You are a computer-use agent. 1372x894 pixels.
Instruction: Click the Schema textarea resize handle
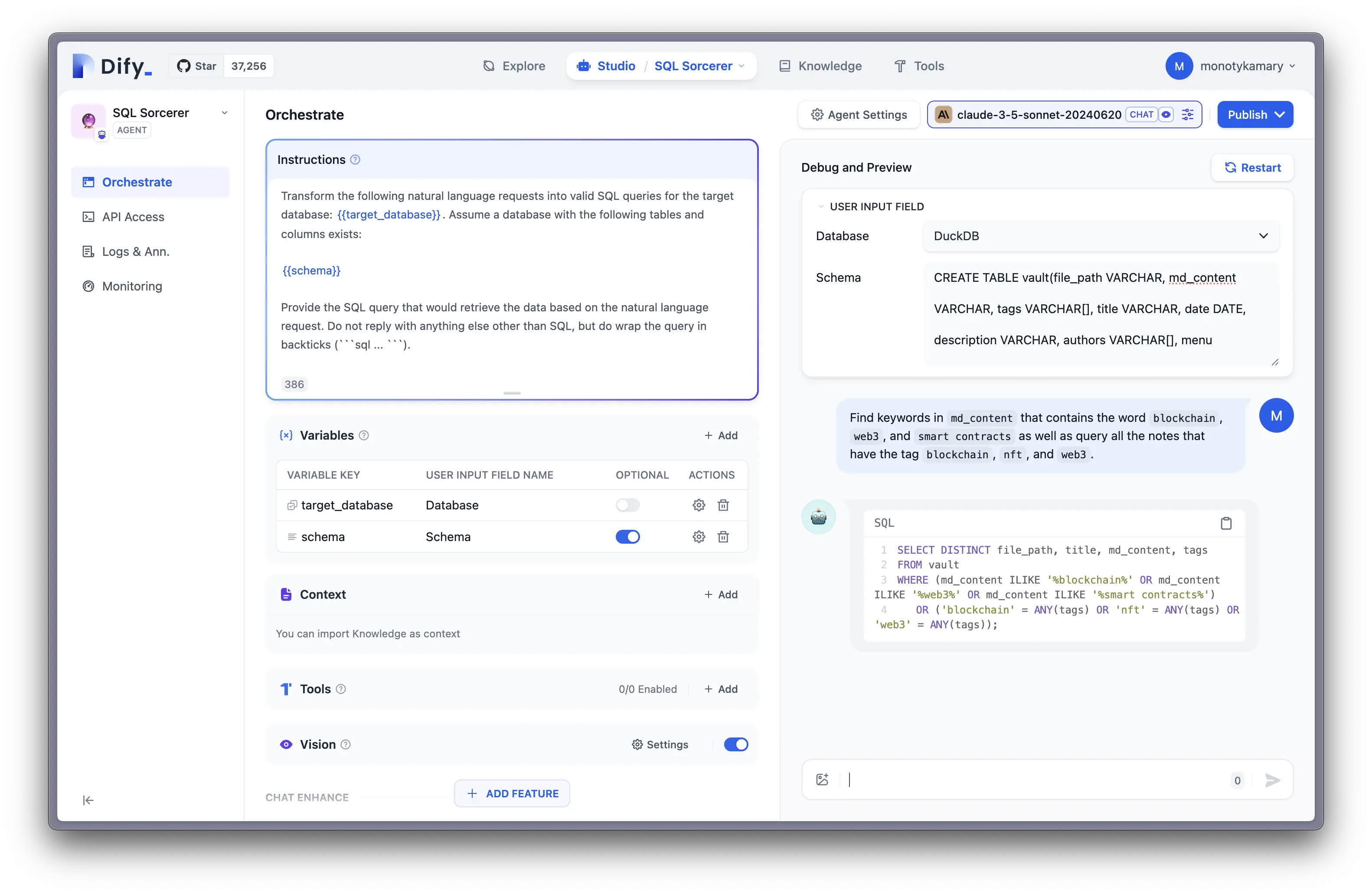point(1274,362)
